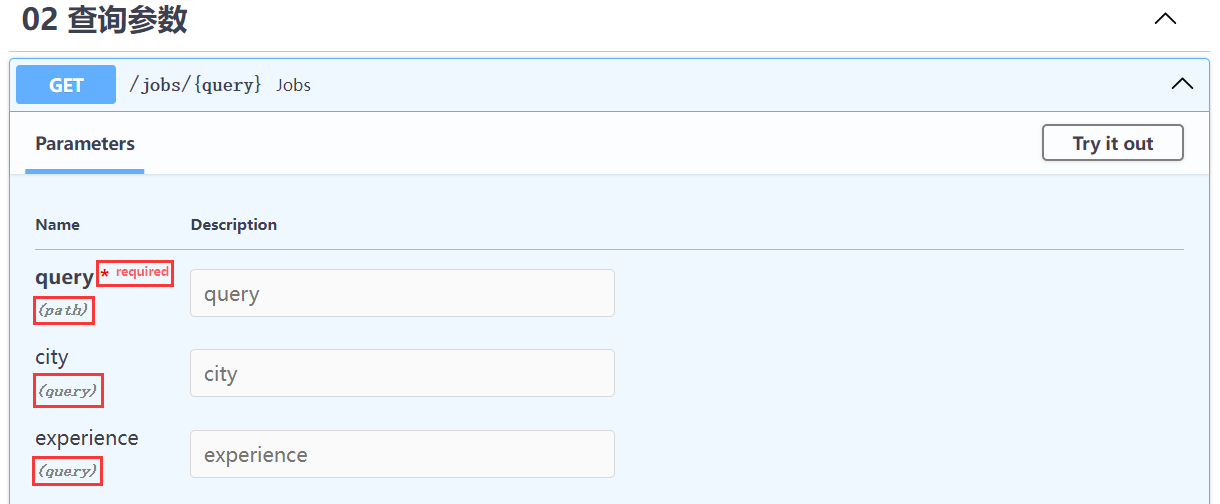Click the Description column header
1220x504 pixels.
pyautogui.click(x=234, y=225)
